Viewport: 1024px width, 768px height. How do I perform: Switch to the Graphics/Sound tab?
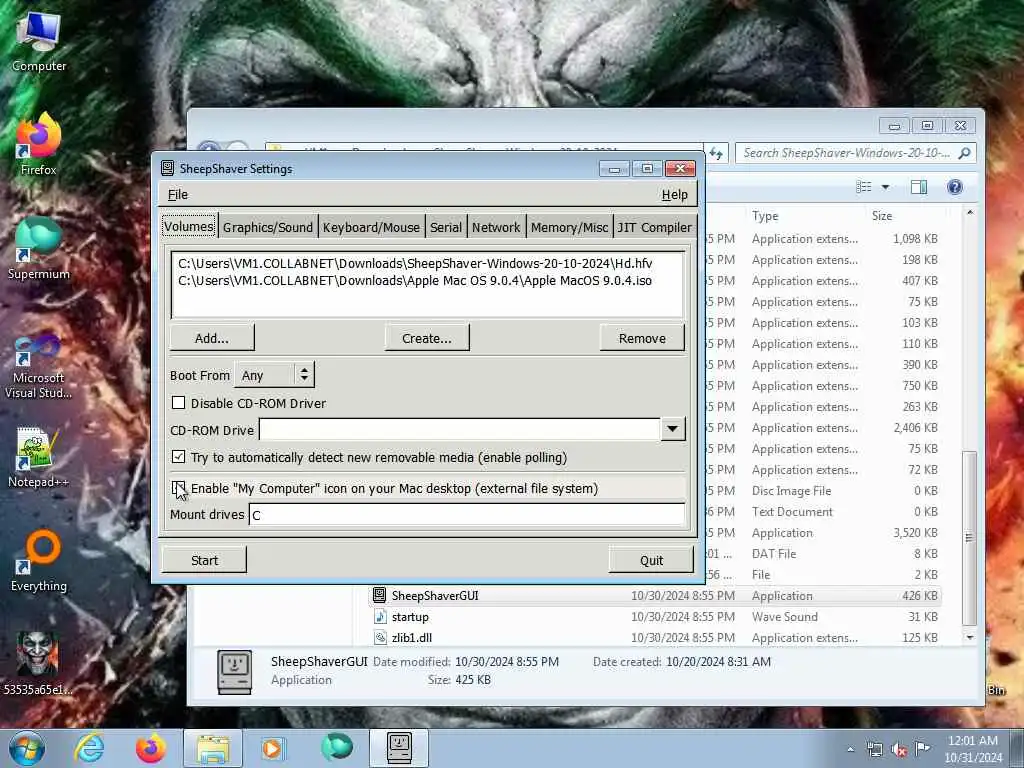coord(268,227)
